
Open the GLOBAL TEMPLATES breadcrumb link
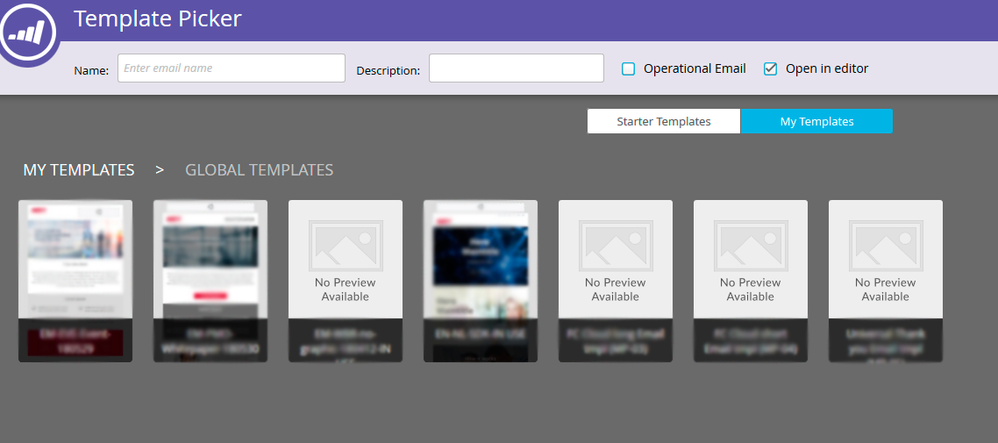click(x=259, y=170)
